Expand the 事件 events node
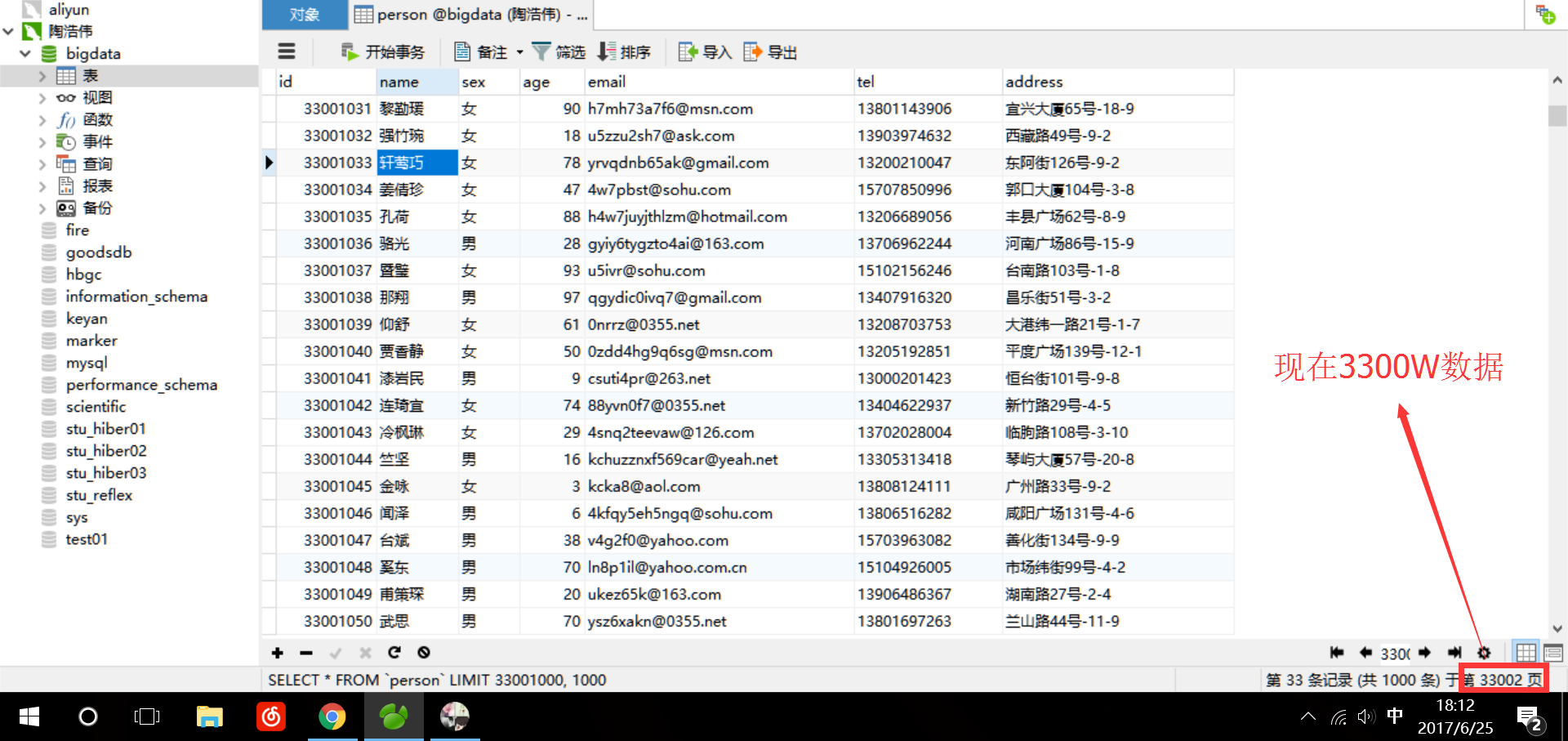 42,142
